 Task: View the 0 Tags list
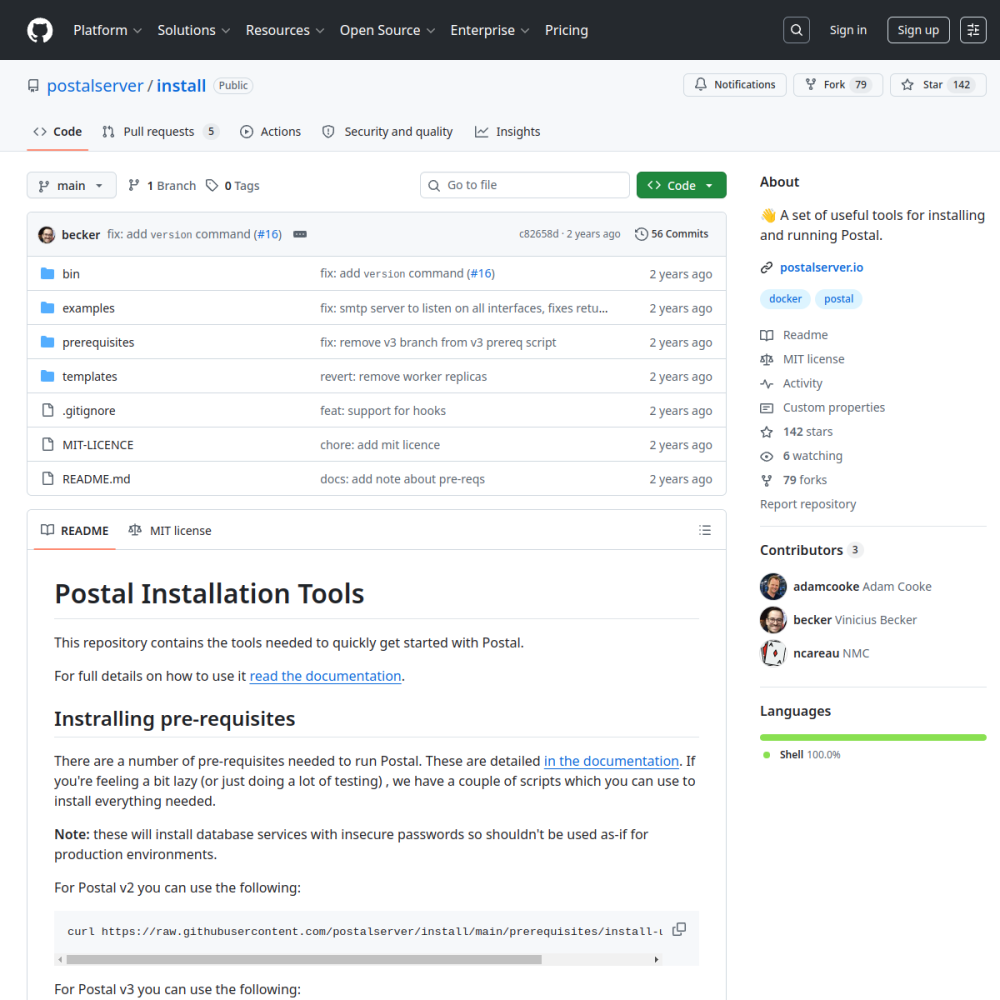pos(233,185)
